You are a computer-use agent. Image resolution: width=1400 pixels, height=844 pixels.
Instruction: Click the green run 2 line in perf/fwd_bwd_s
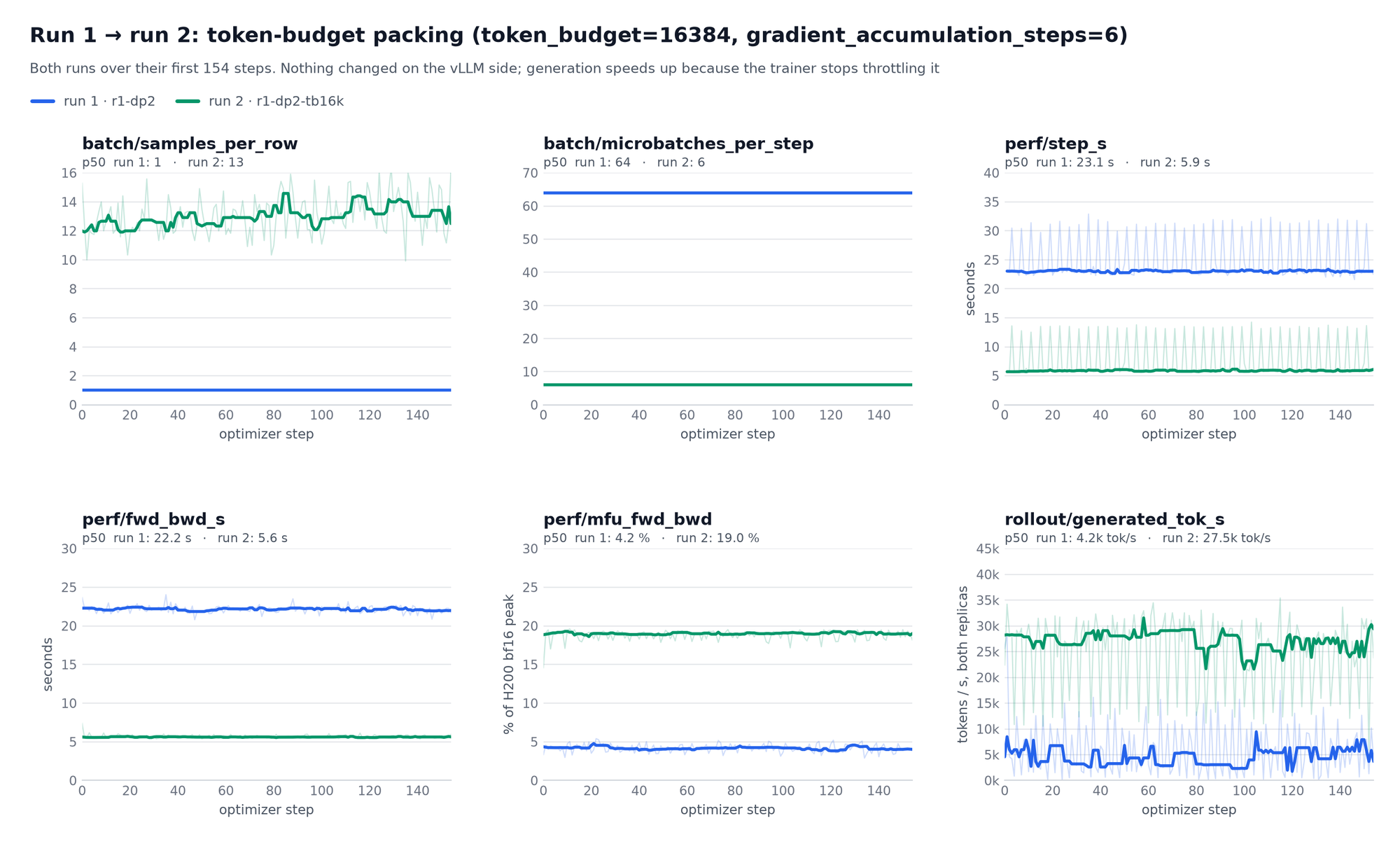coord(266,737)
